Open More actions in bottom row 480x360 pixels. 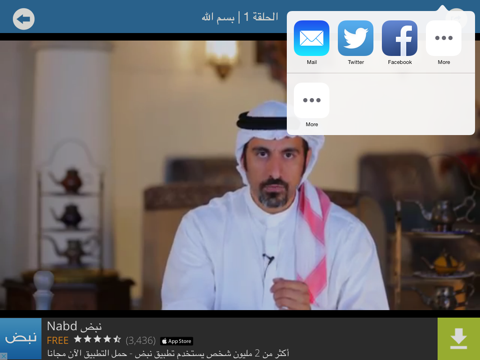point(312,100)
